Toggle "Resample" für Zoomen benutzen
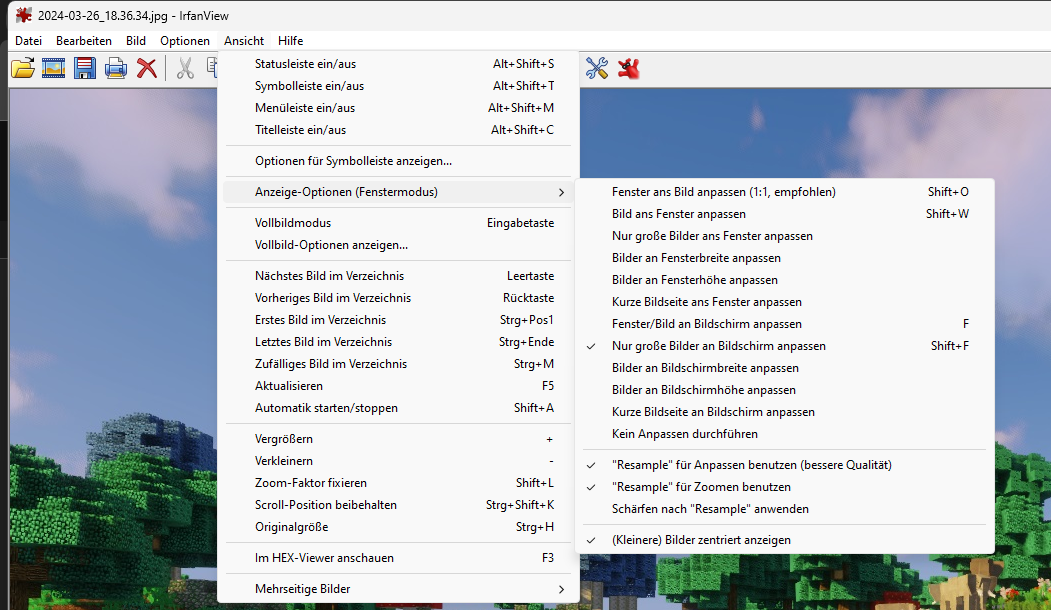Viewport: 1051px width, 610px height. (x=784, y=487)
